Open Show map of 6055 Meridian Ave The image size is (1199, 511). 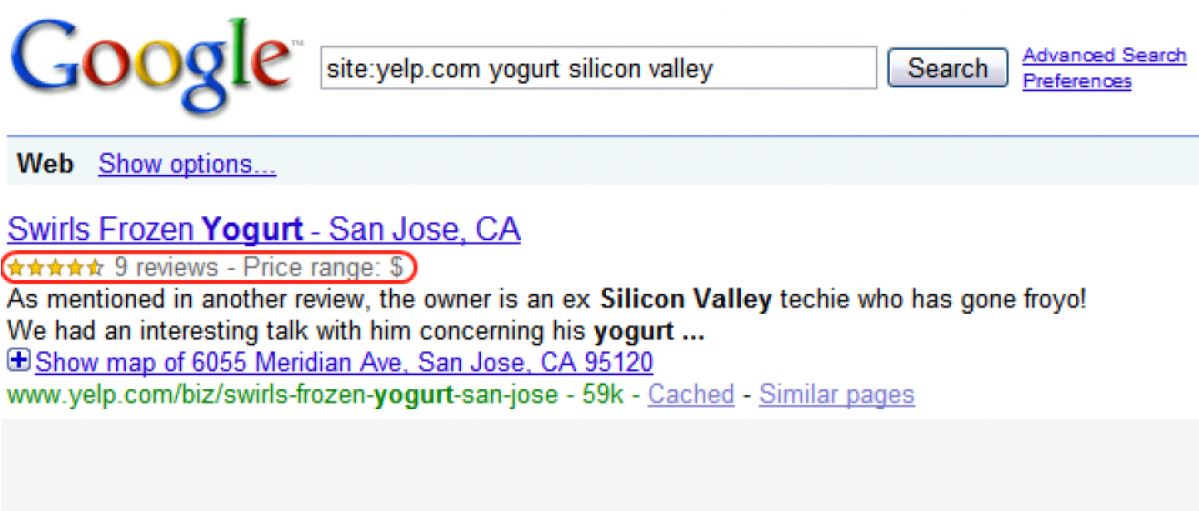[344, 361]
